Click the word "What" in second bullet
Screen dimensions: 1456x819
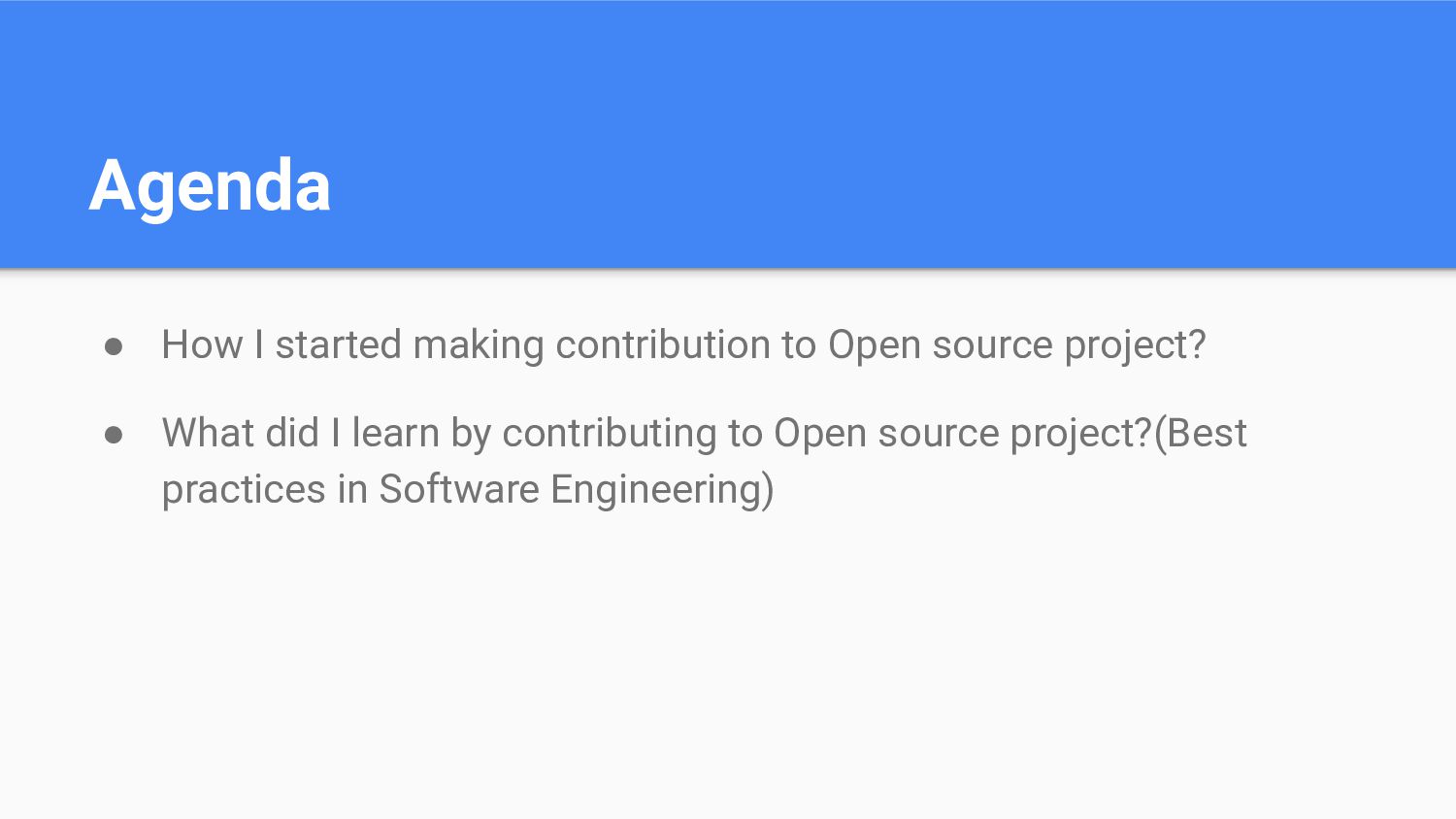208,434
